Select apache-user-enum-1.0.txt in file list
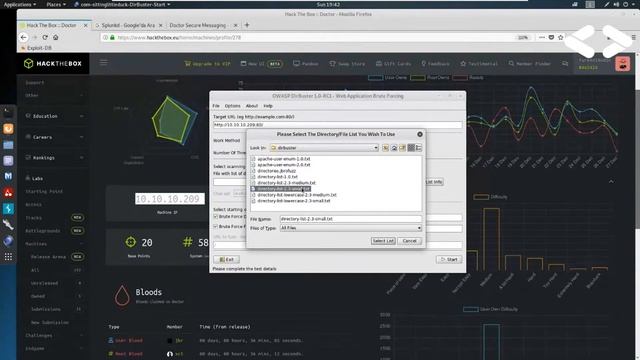Screen dimensions: 640x360 (x=284, y=159)
